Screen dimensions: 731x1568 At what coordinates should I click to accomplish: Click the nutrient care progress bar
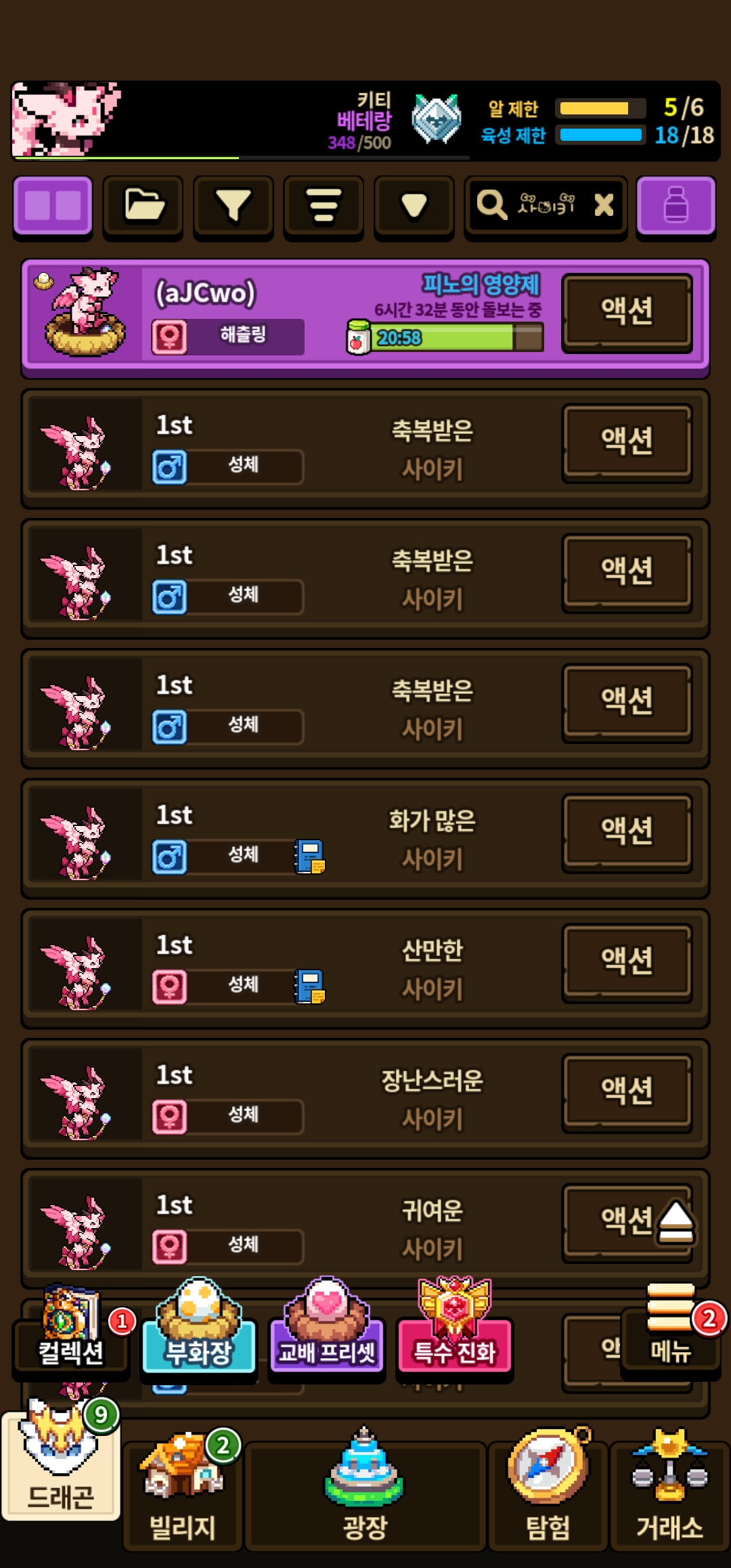[x=445, y=336]
